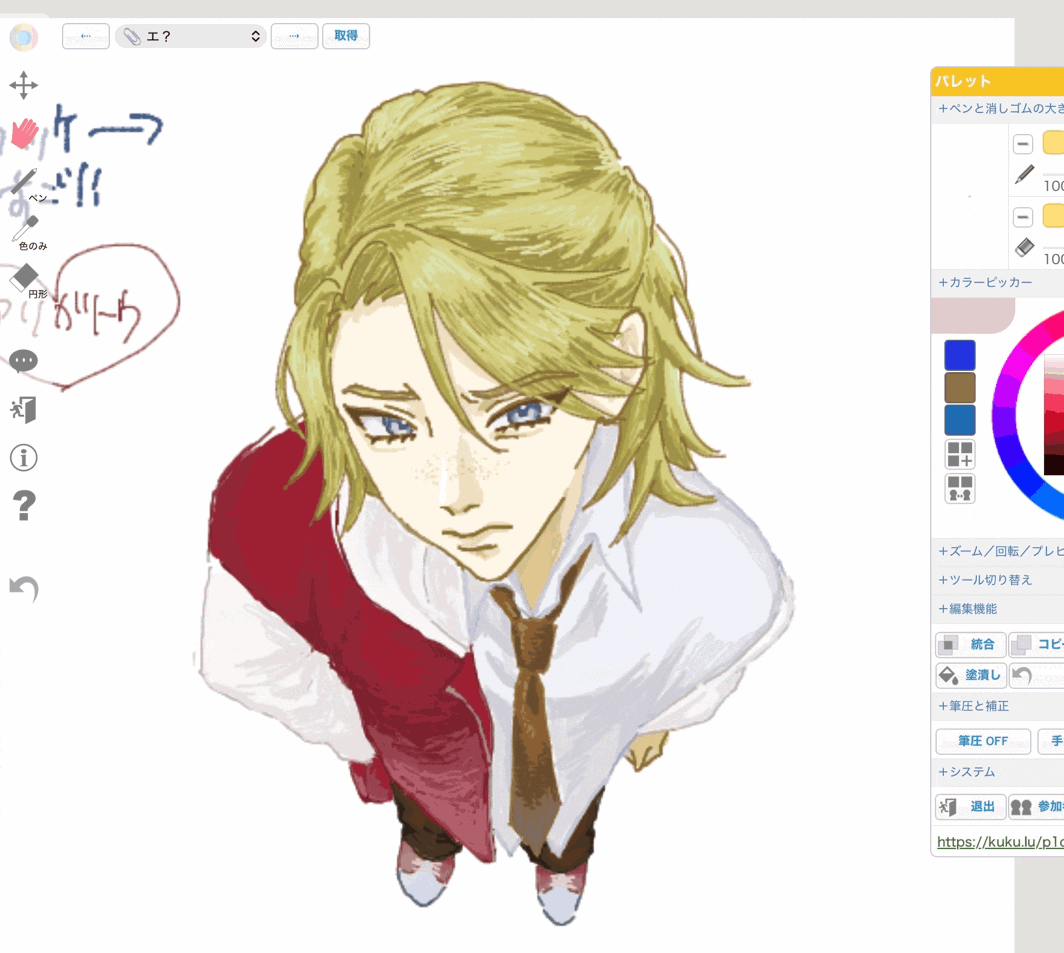
Task: Pick the medium blue color swatch
Action: click(x=960, y=420)
